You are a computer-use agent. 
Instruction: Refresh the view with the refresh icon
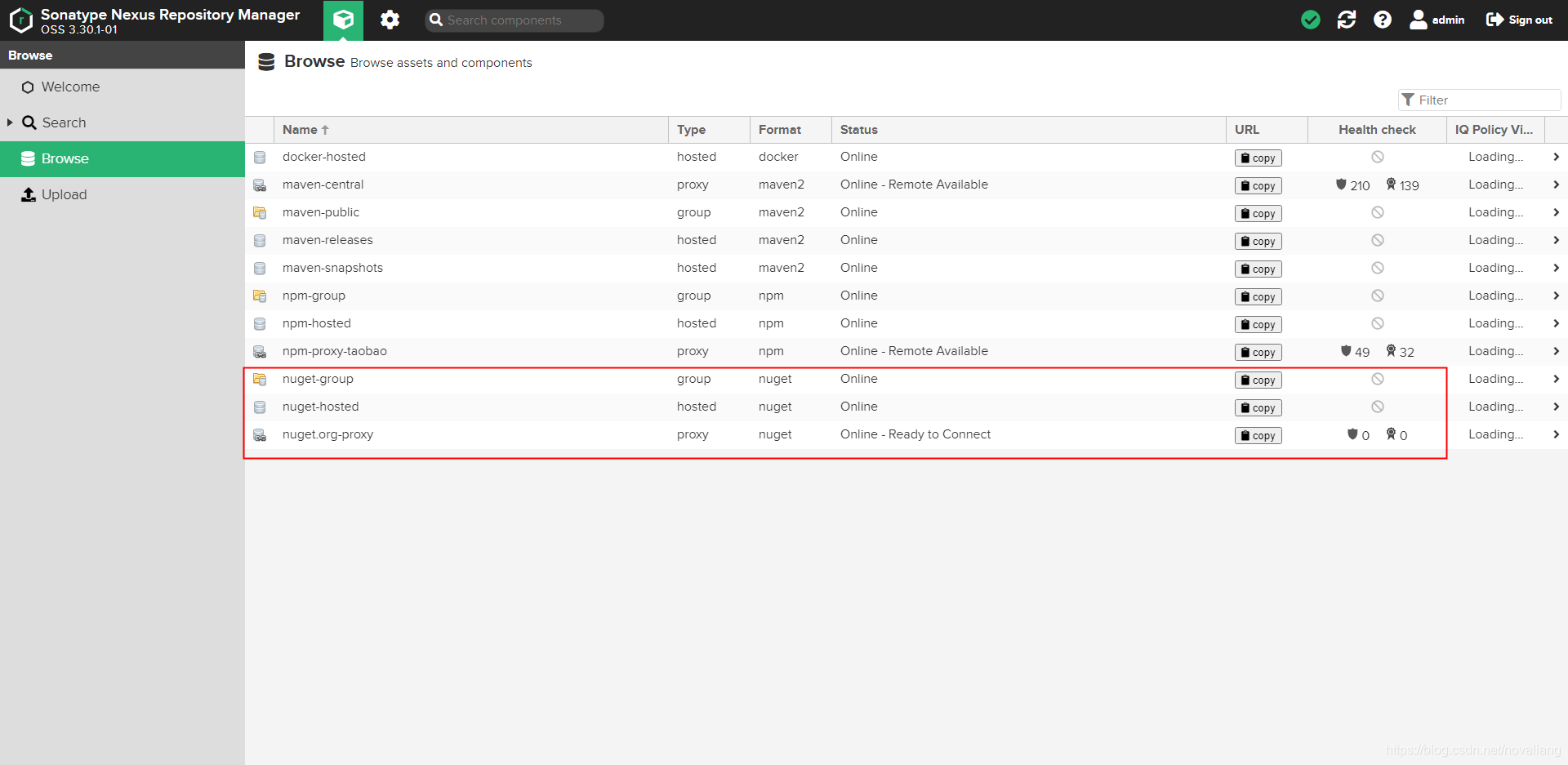1347,20
